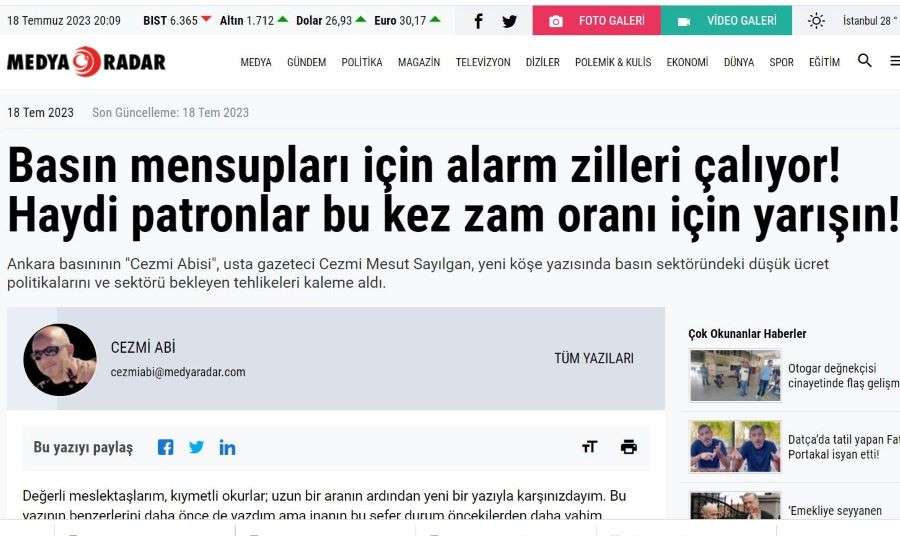Share article via LinkedIn icon

click(227, 447)
